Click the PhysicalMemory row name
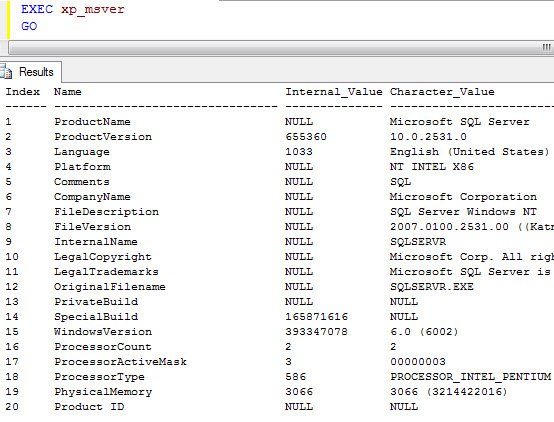554x422 pixels. (x=103, y=392)
